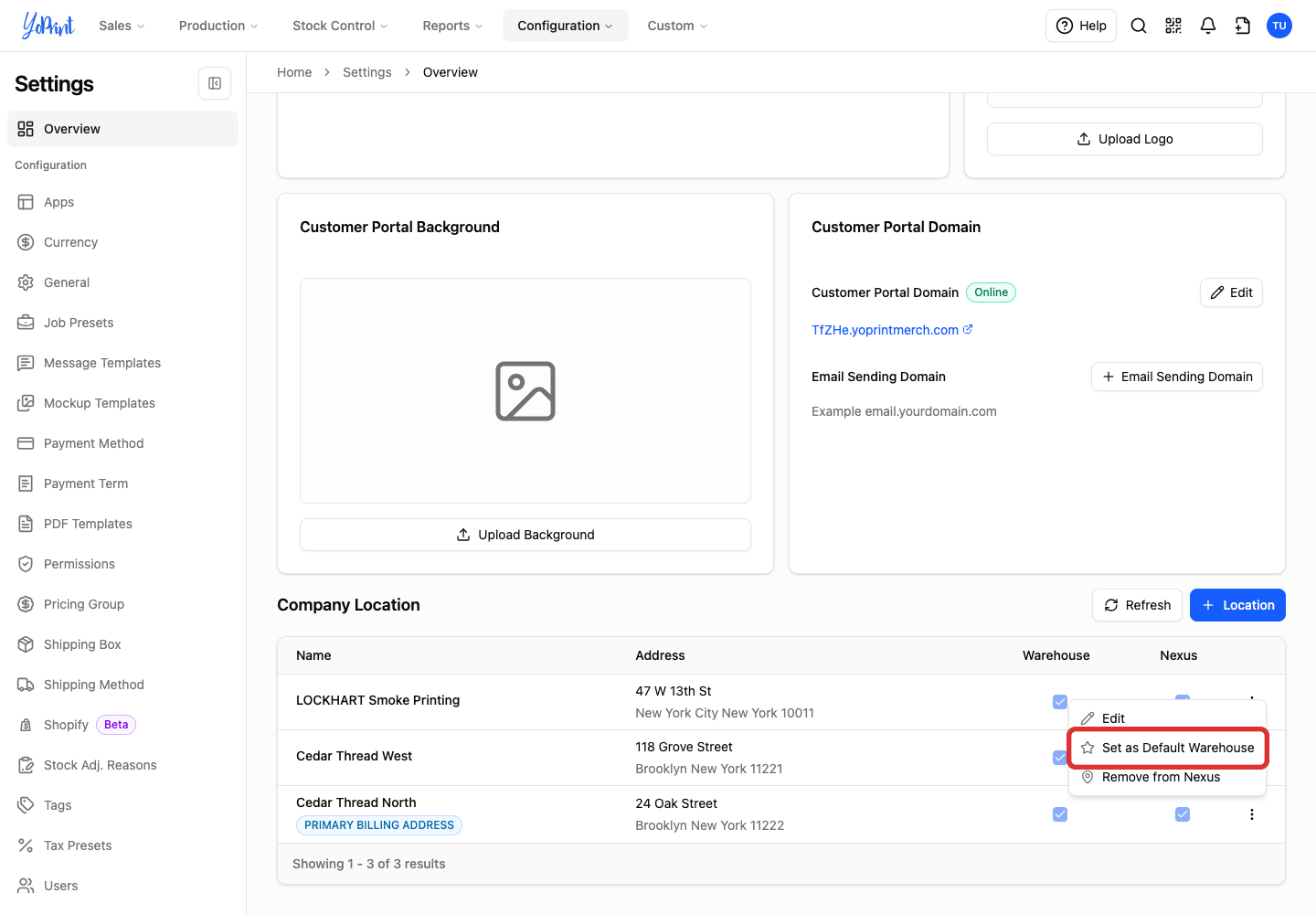Click the Upload Logo button

click(x=1125, y=139)
